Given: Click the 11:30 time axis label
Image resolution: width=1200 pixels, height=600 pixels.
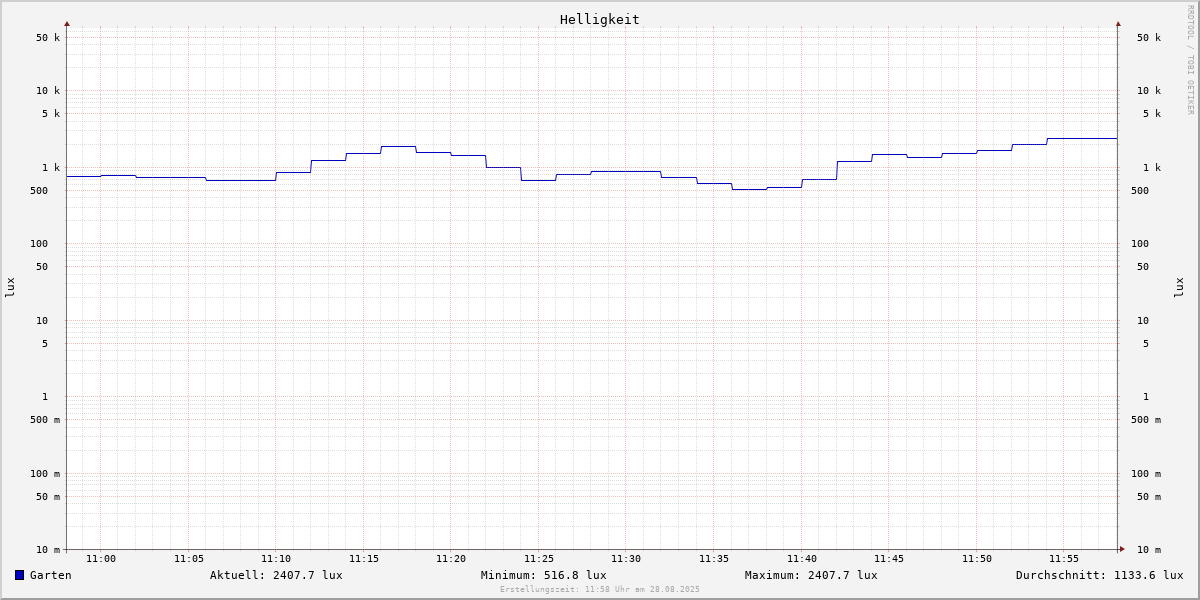Looking at the screenshot, I should [626, 559].
